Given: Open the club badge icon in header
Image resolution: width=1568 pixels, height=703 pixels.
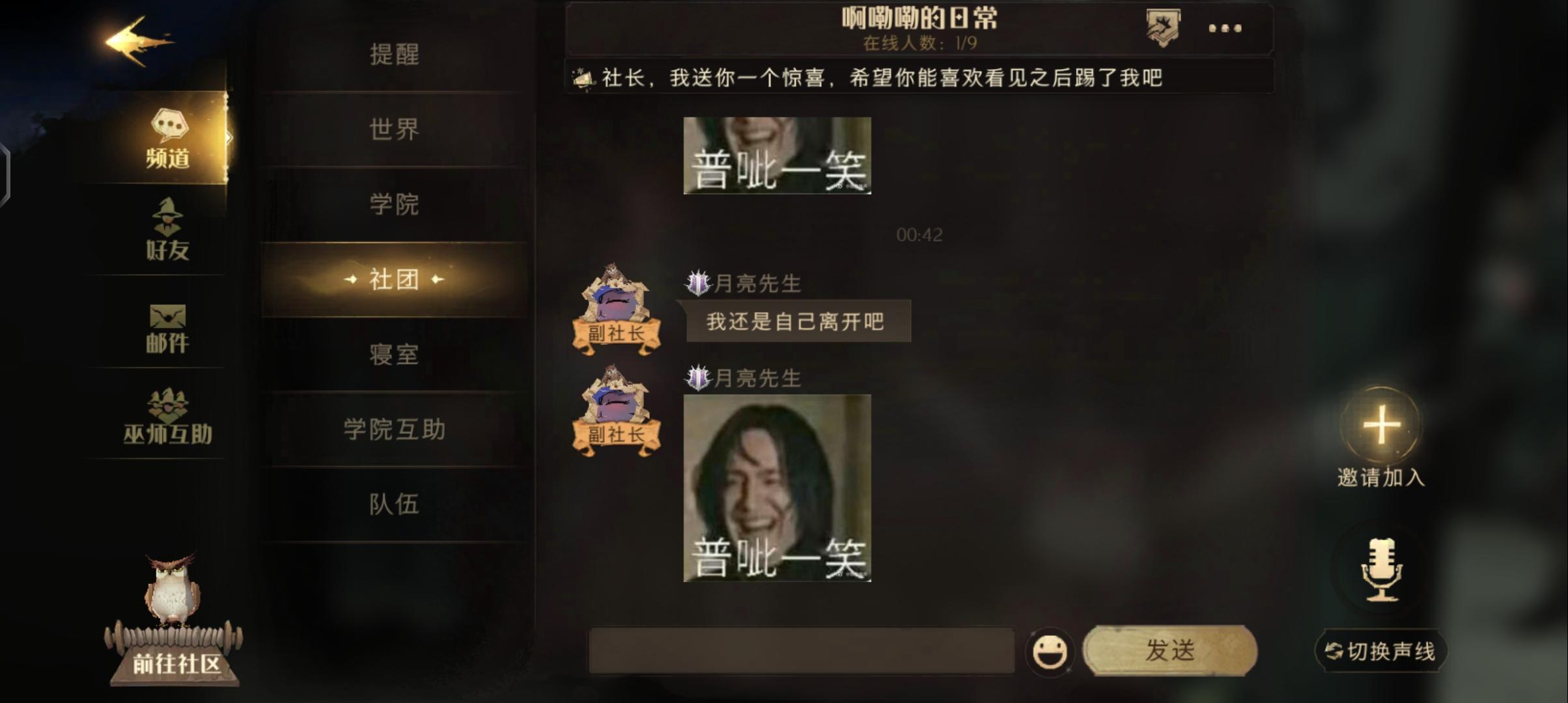Looking at the screenshot, I should [1163, 28].
